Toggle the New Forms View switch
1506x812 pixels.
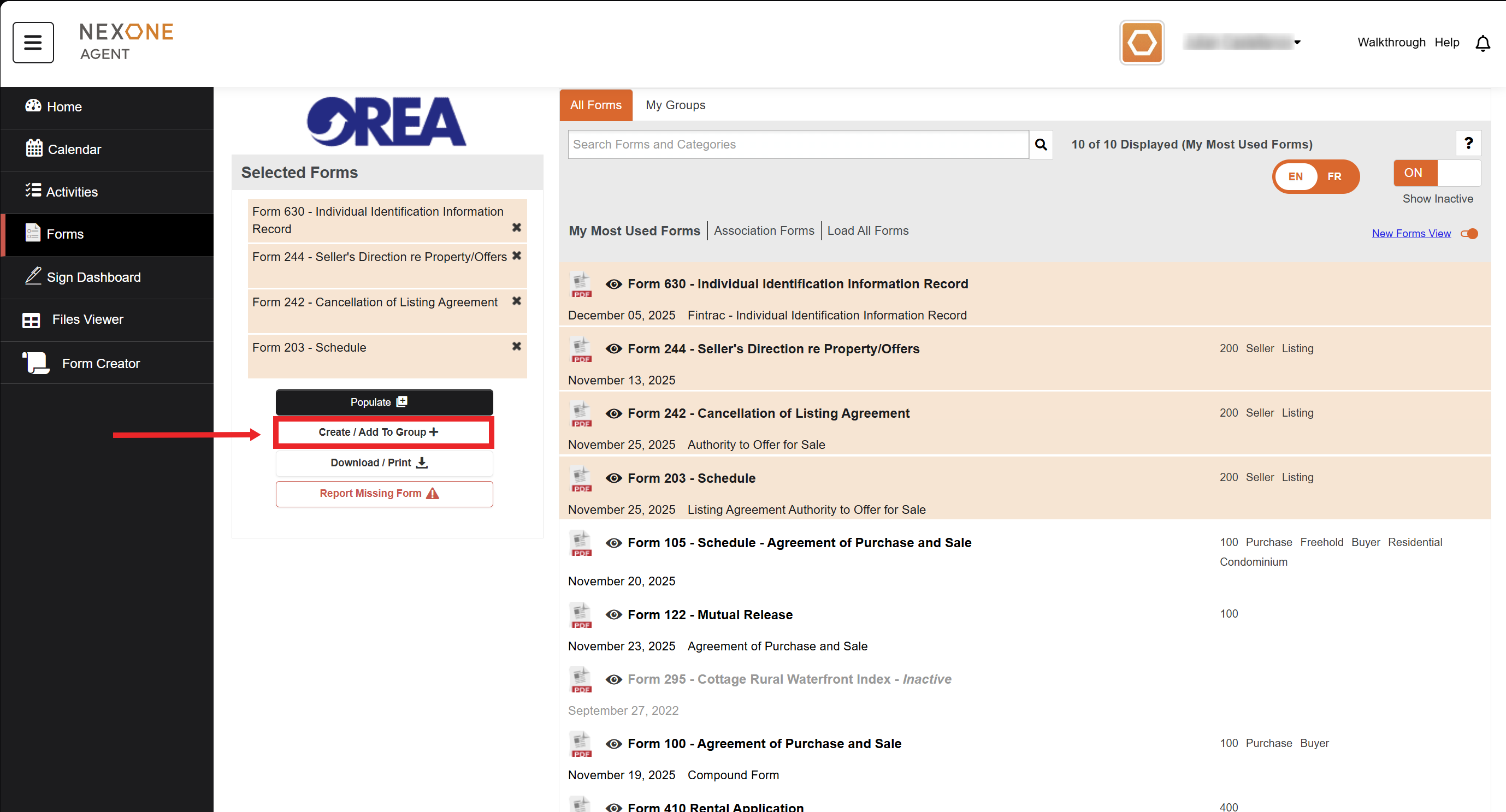tap(1469, 234)
